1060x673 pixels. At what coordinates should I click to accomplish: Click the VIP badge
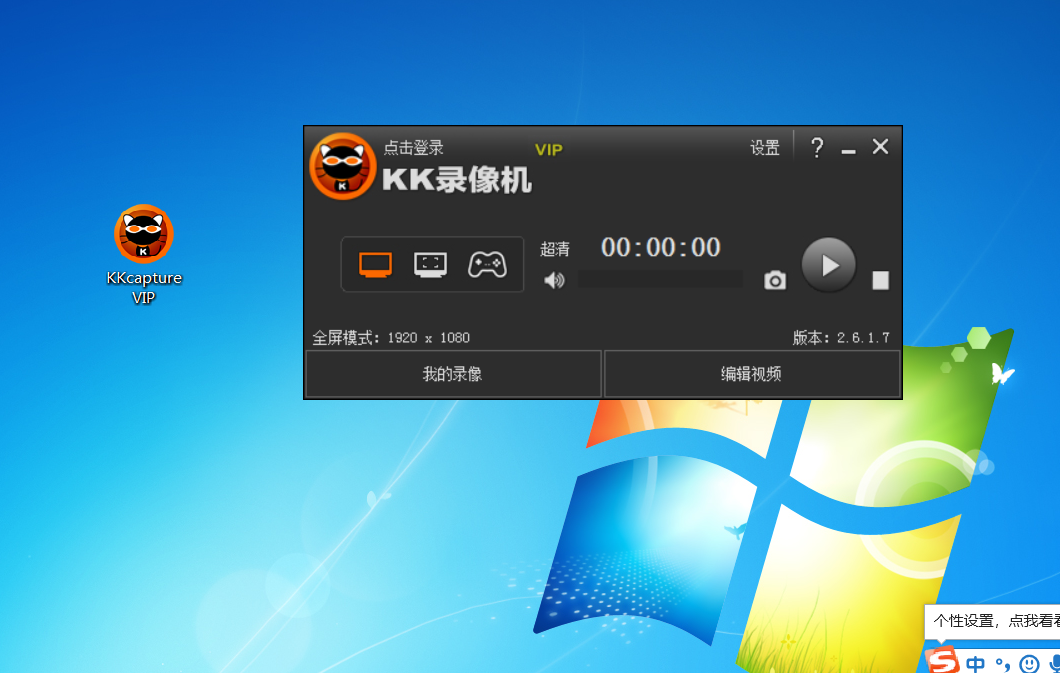click(548, 150)
